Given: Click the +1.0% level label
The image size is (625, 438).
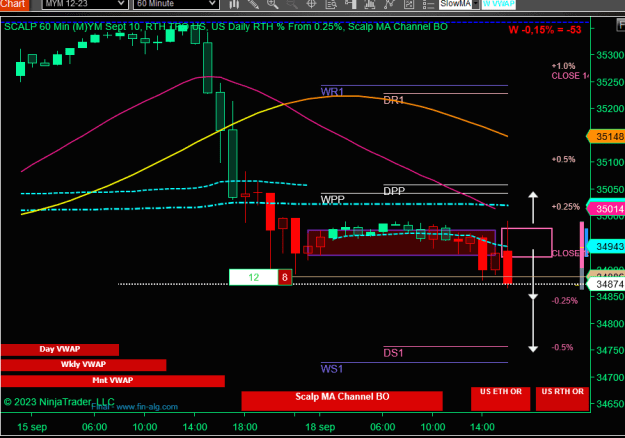Looking at the screenshot, I should [x=563, y=66].
